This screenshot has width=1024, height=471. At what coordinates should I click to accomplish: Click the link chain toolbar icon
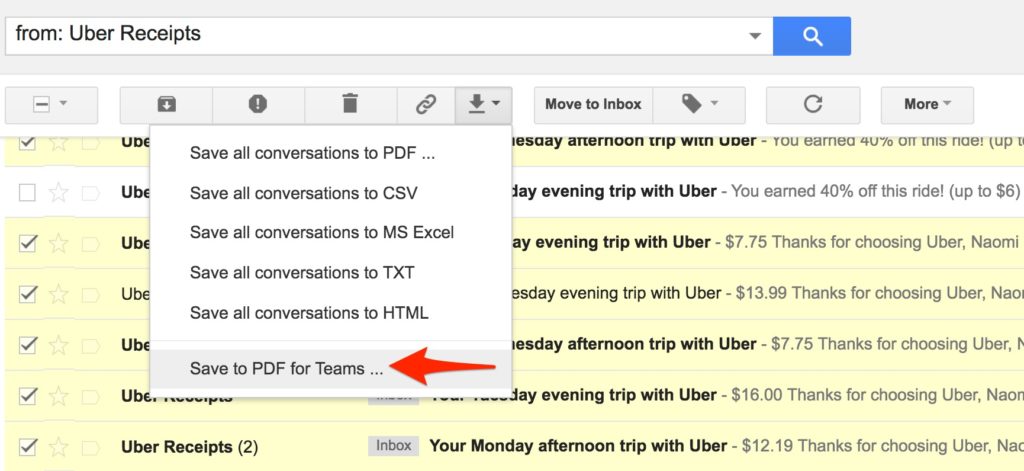(x=426, y=105)
